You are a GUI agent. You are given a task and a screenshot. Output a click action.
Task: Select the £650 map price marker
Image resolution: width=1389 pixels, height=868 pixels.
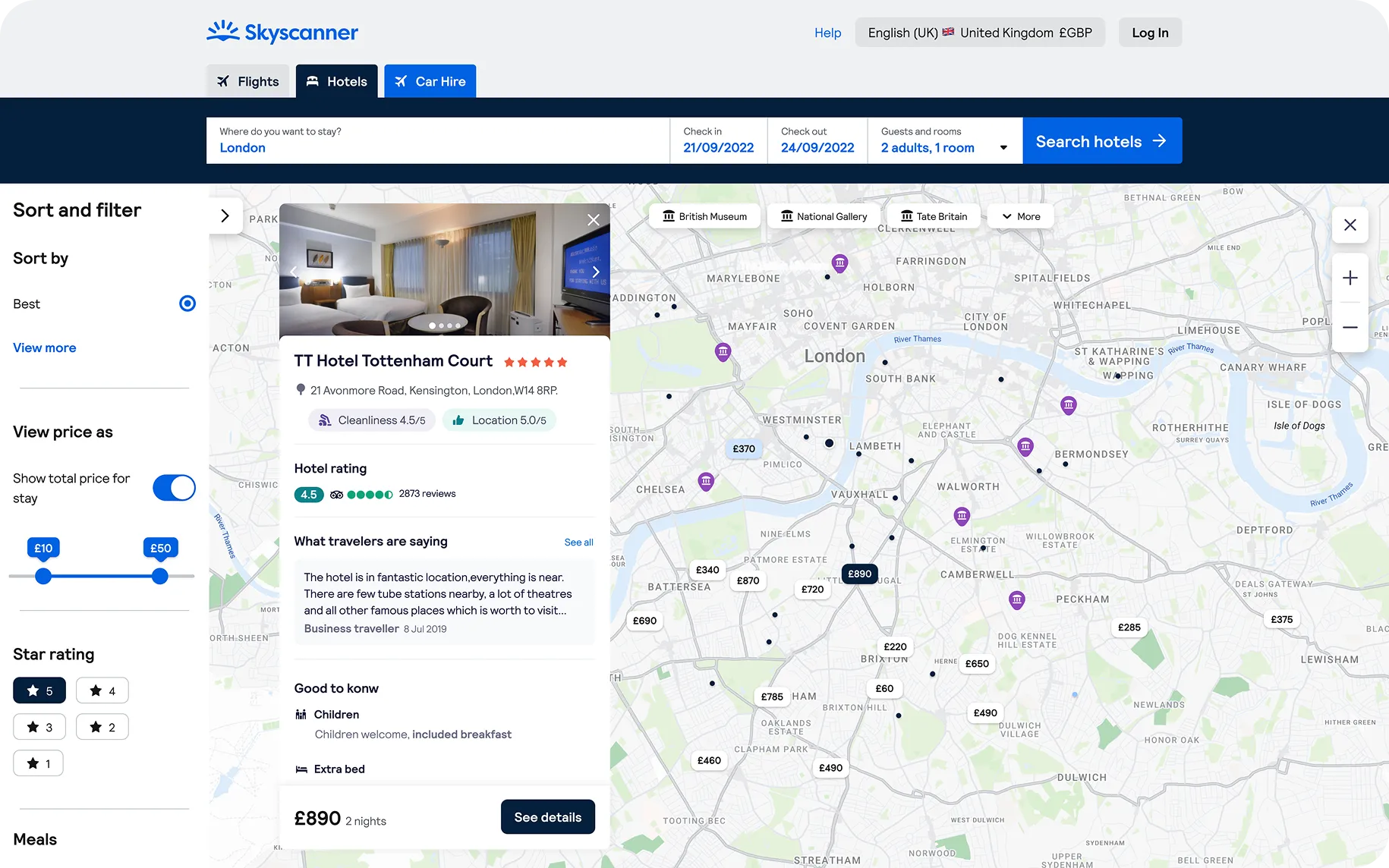(x=977, y=663)
